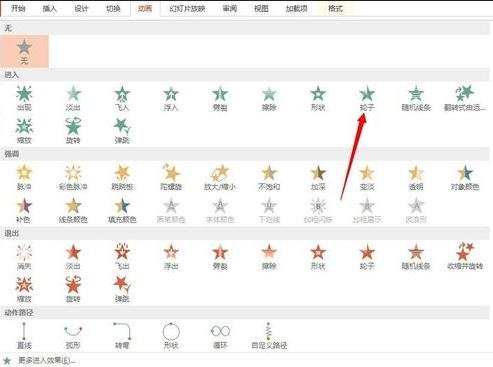Open the 视图 tab
This screenshot has width=493, height=367.
261,9
